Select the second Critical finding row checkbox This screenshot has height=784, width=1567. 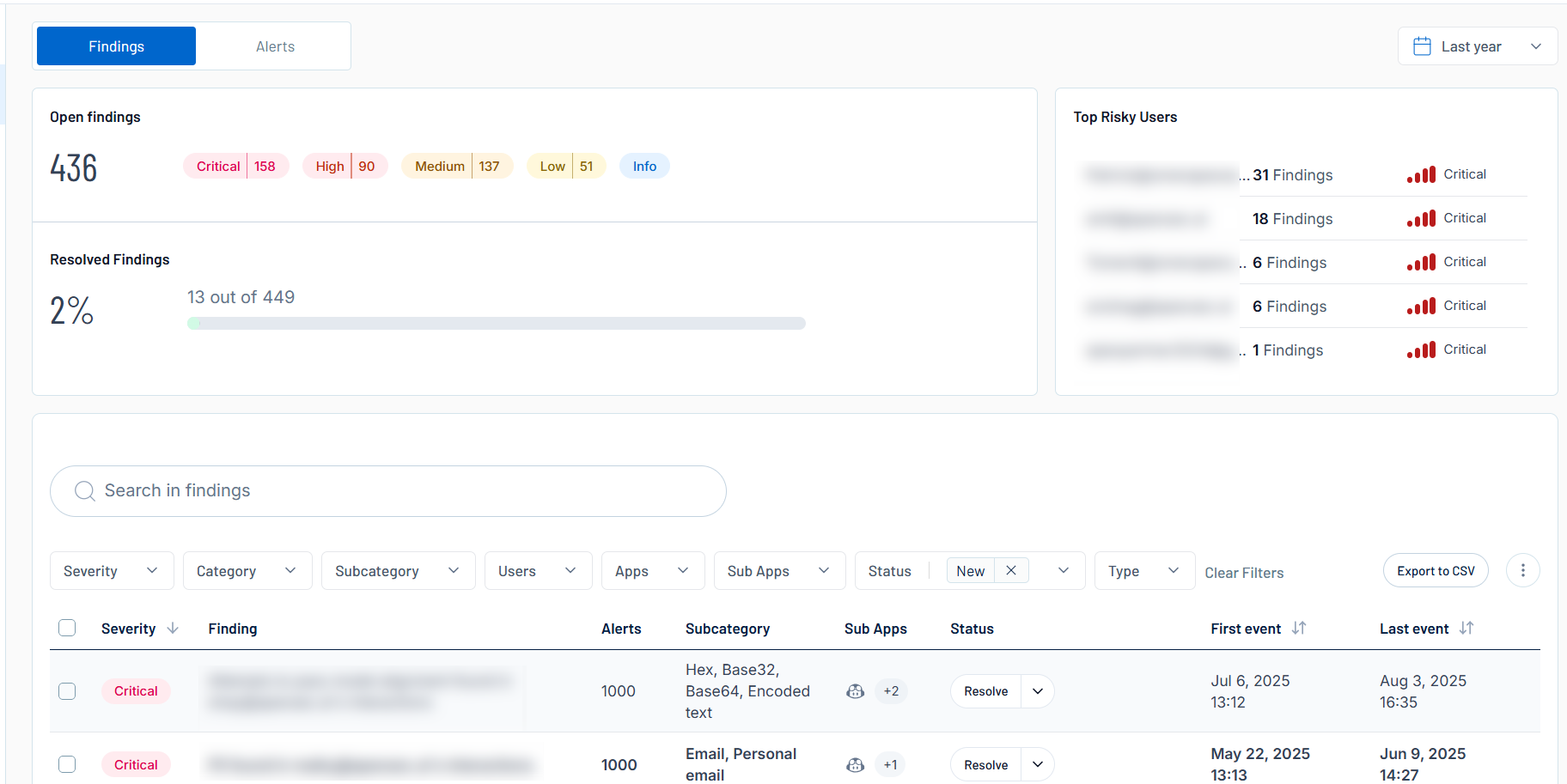(x=67, y=764)
